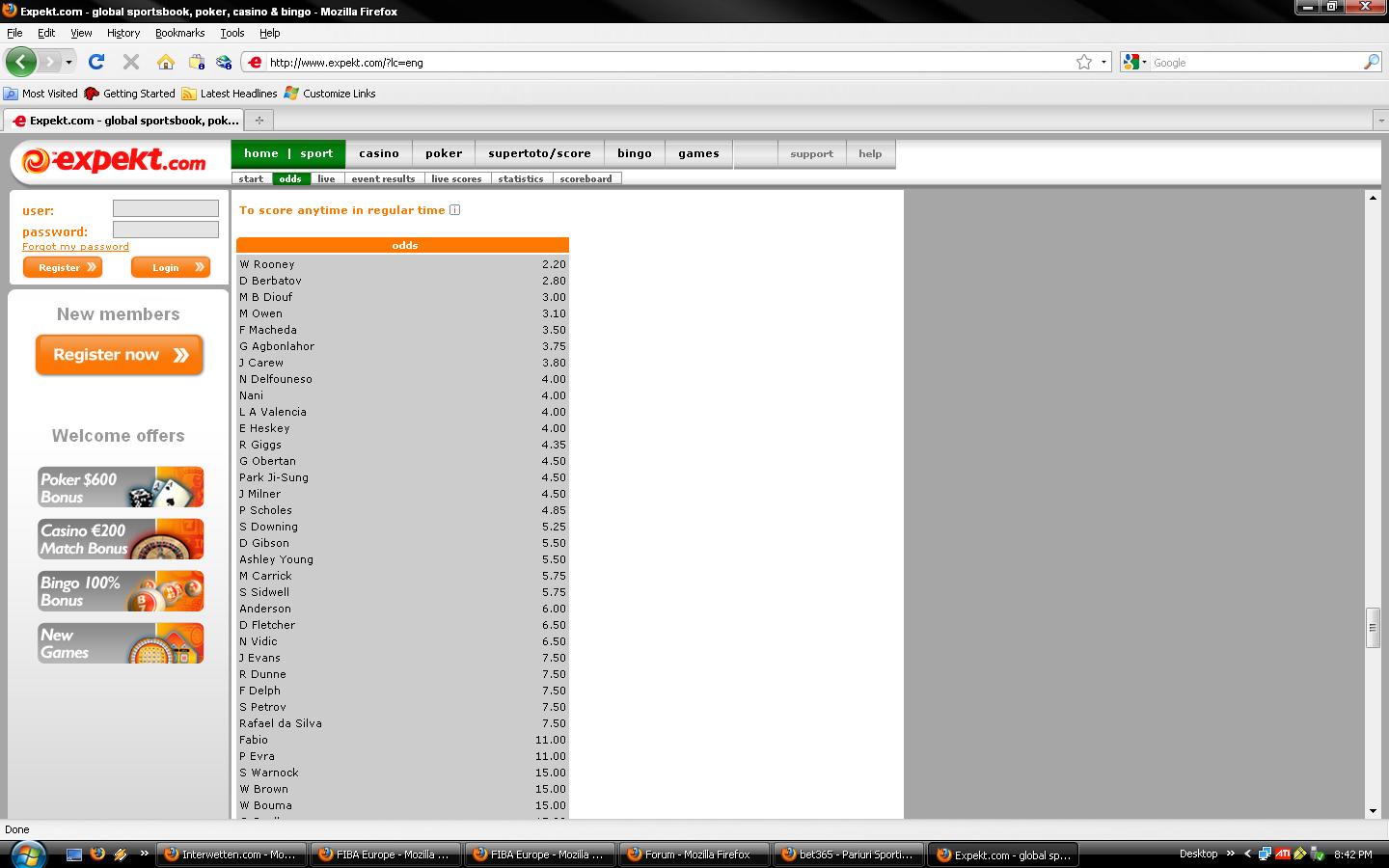Go to the Firefox home page icon
This screenshot has height=868, width=1389.
[x=166, y=62]
